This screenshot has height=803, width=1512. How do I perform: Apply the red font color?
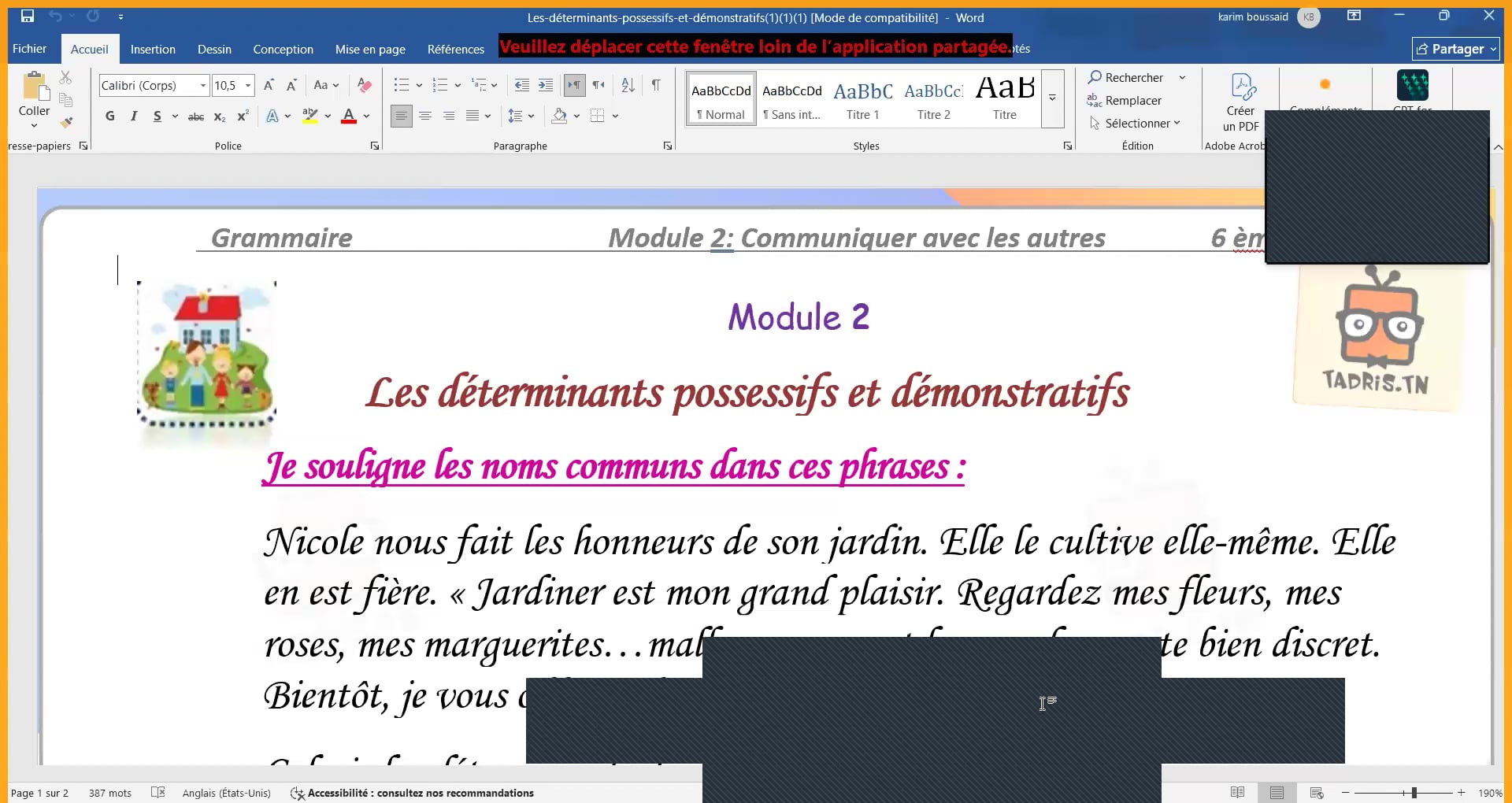(x=349, y=117)
